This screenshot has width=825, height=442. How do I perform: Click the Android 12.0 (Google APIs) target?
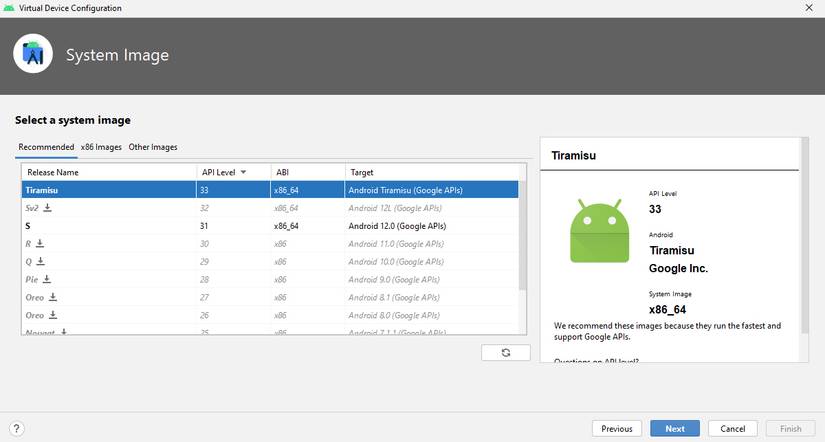click(397, 226)
